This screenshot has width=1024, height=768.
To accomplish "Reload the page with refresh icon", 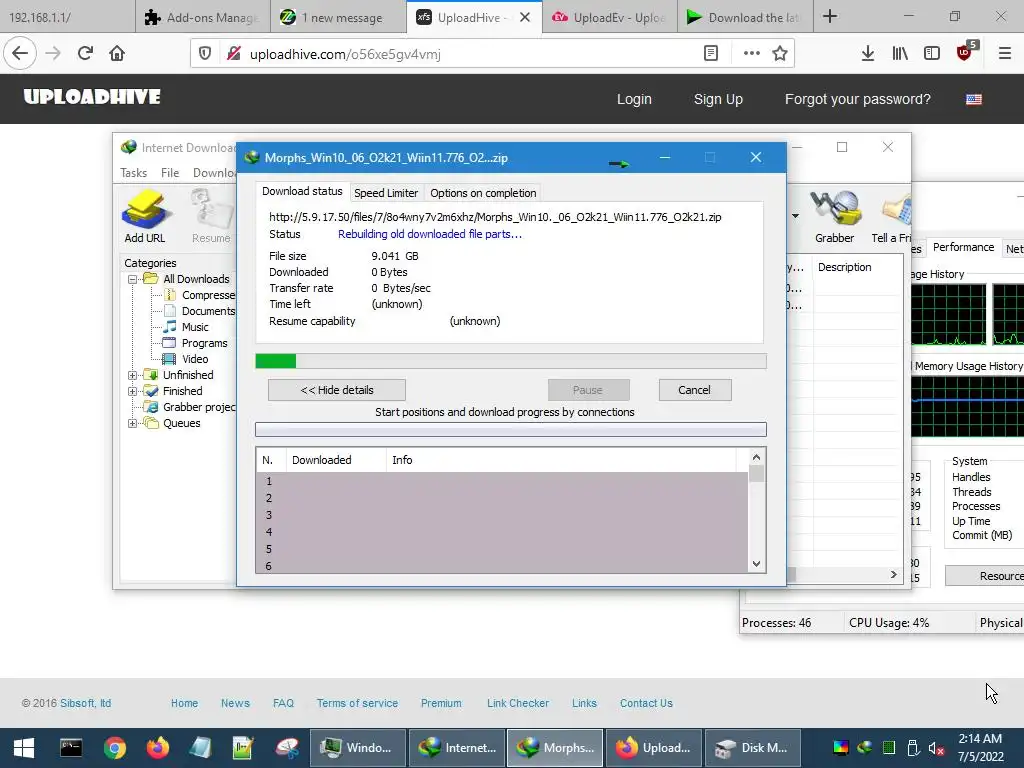I will click(x=85, y=54).
